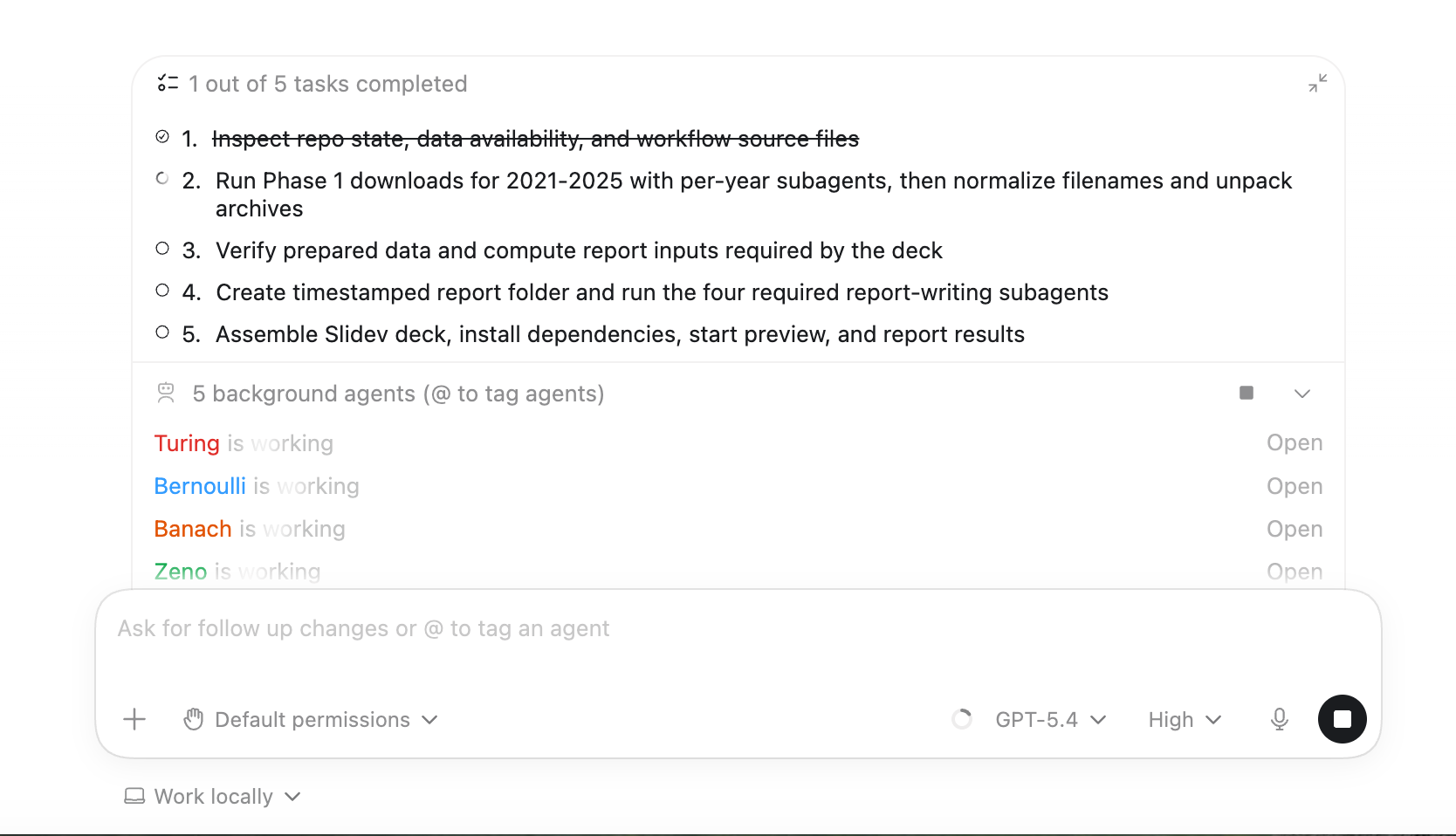Stop all agents with the square stop icon
1456x836 pixels.
1246,393
